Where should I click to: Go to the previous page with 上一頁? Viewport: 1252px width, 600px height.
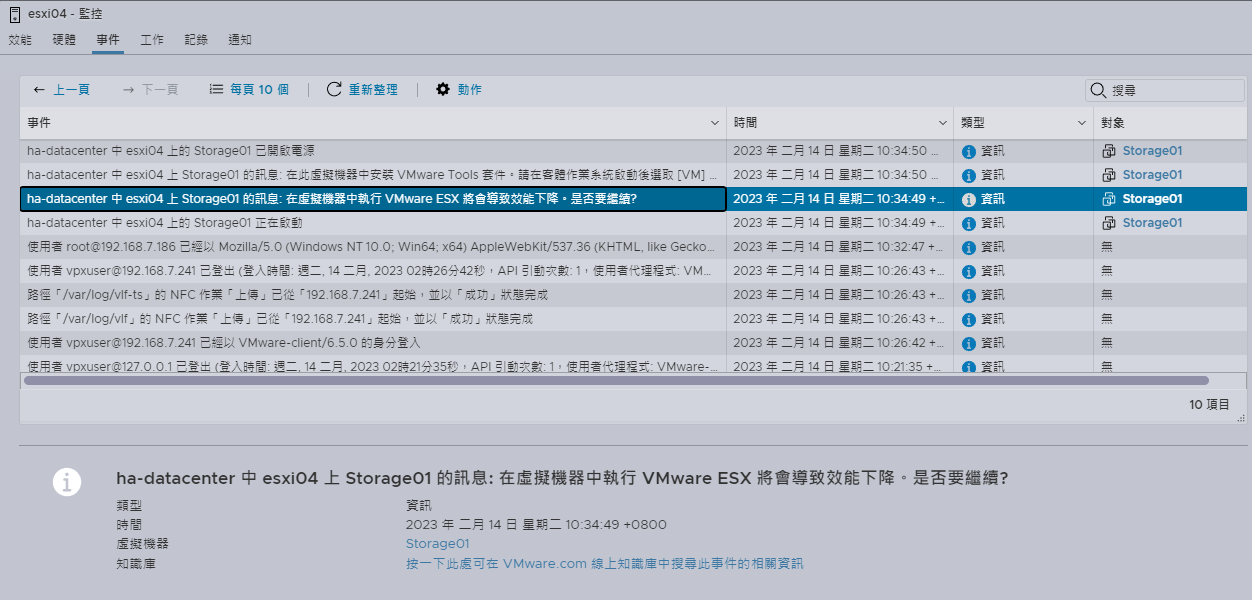point(62,90)
